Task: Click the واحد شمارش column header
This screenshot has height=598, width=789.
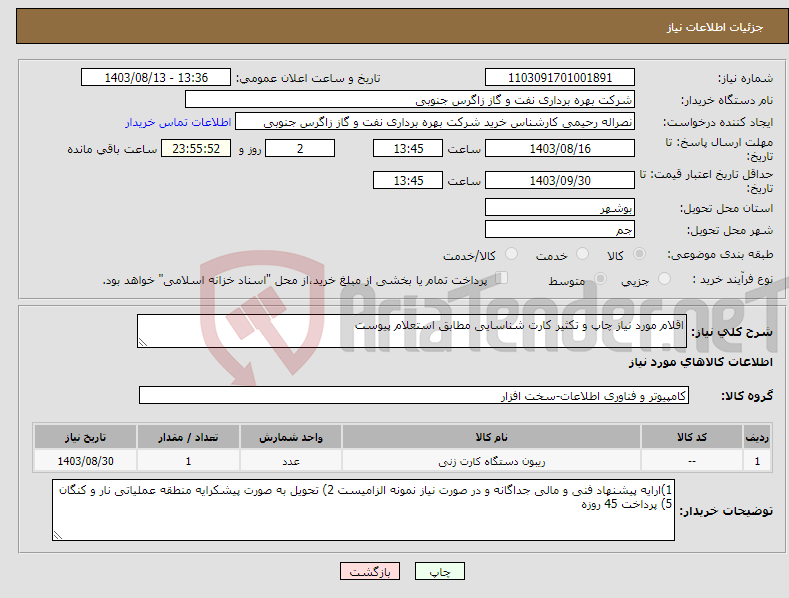Action: pos(291,437)
